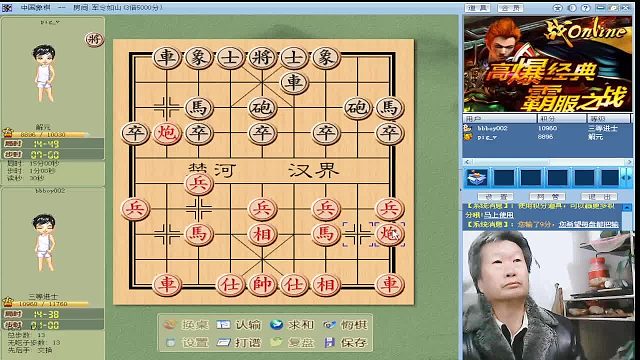Viewport: 640px width, 360px height.
Task: Select the red 兵 advanced at the river
Action: click(198, 183)
